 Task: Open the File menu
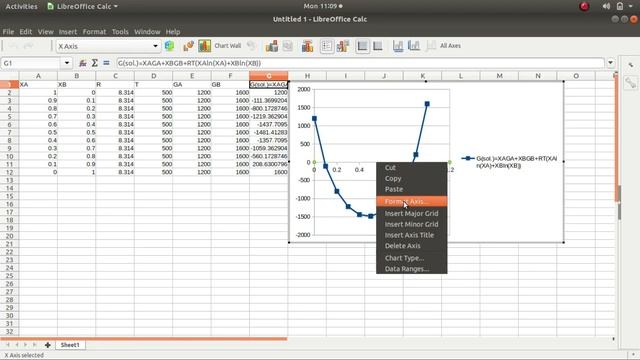tap(8, 31)
